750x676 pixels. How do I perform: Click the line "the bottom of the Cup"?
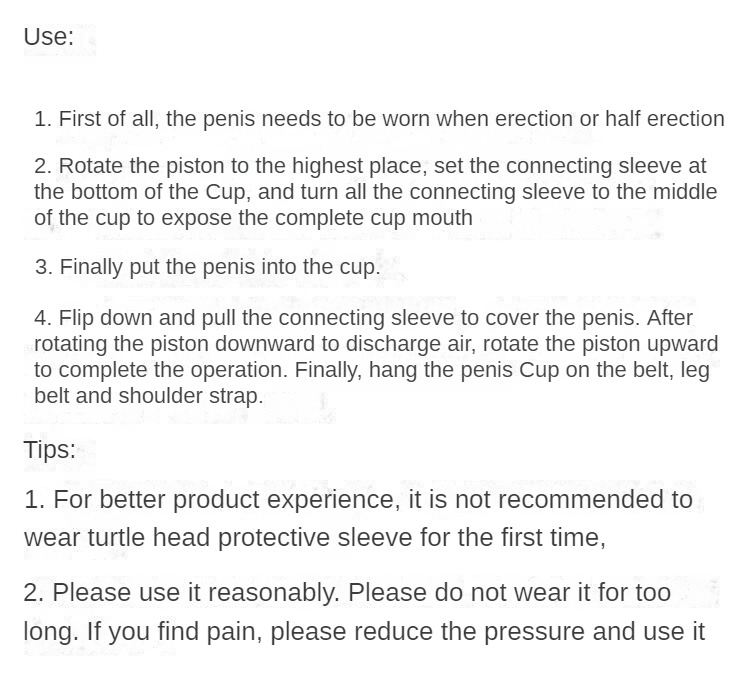375,192
